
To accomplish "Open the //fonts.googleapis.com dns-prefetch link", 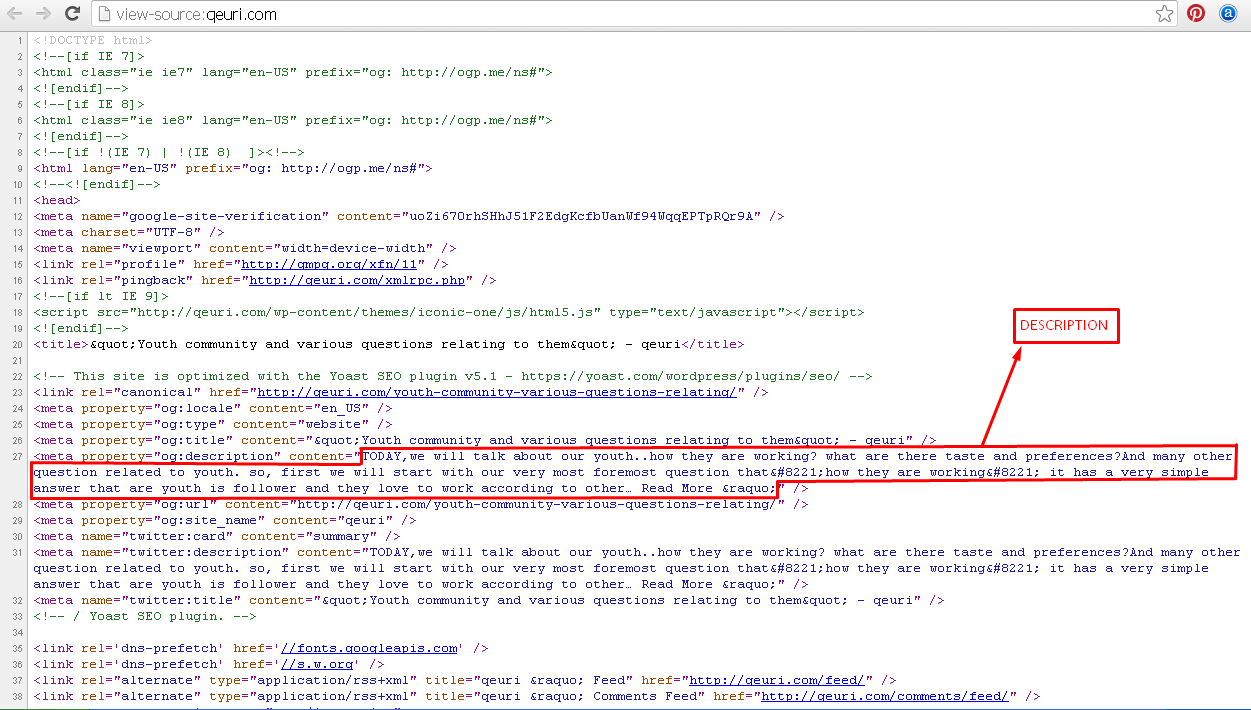I will 369,648.
